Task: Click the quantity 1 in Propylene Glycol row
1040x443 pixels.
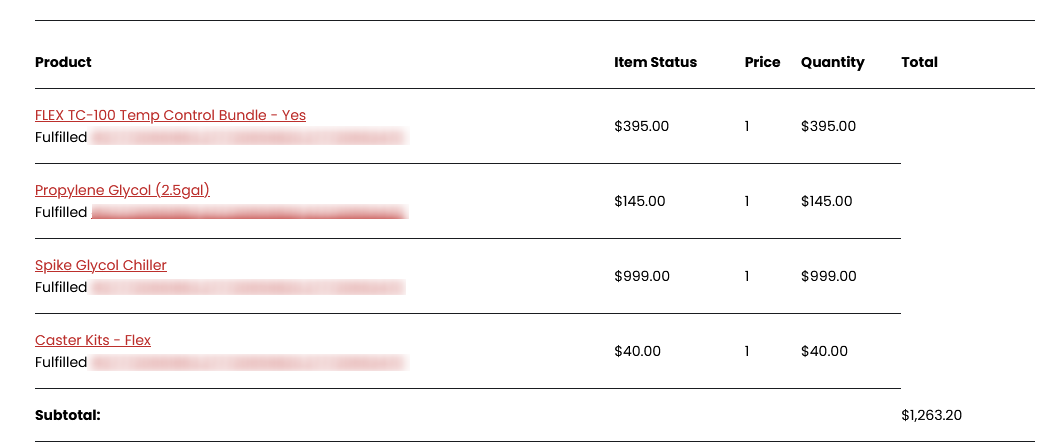Action: (x=747, y=201)
